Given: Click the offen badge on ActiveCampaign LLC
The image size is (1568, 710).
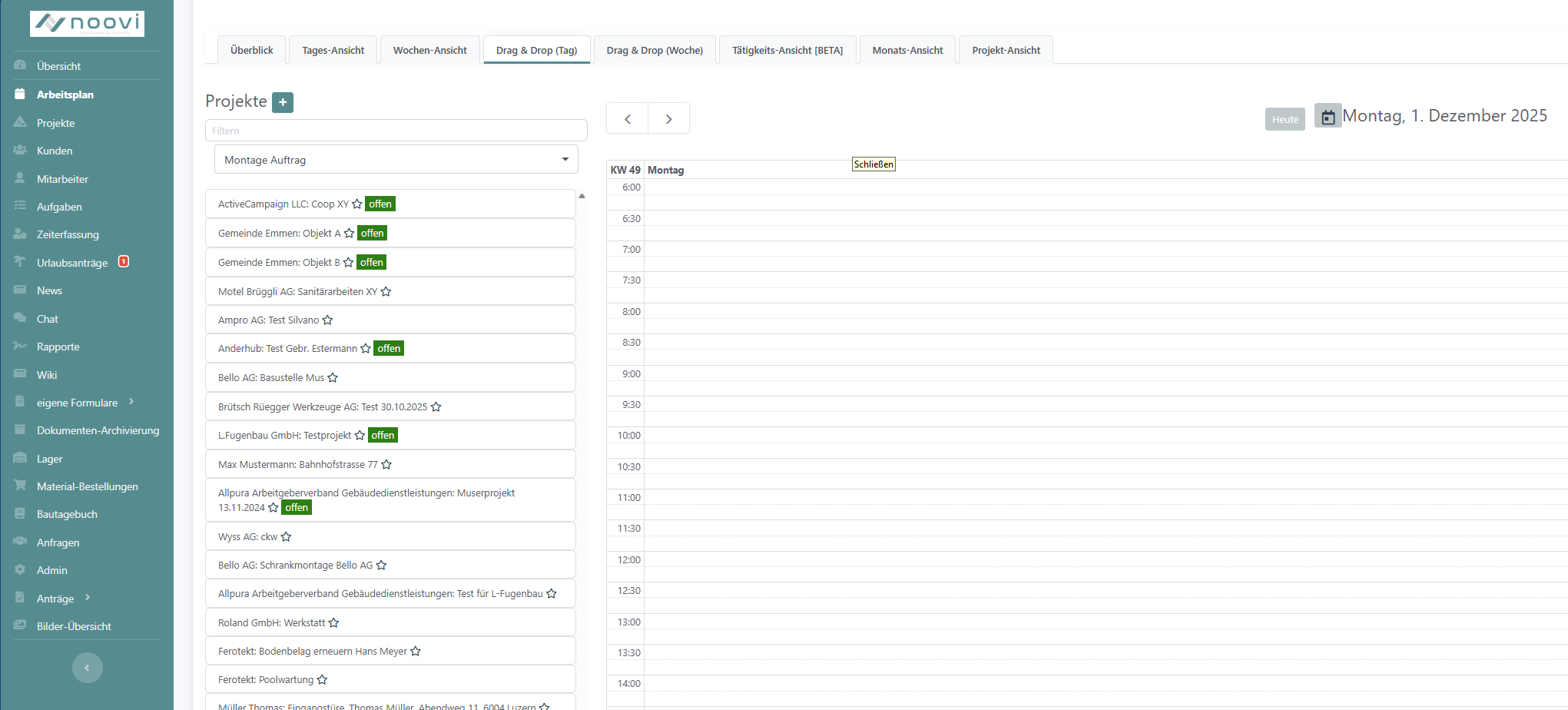Looking at the screenshot, I should 380,204.
